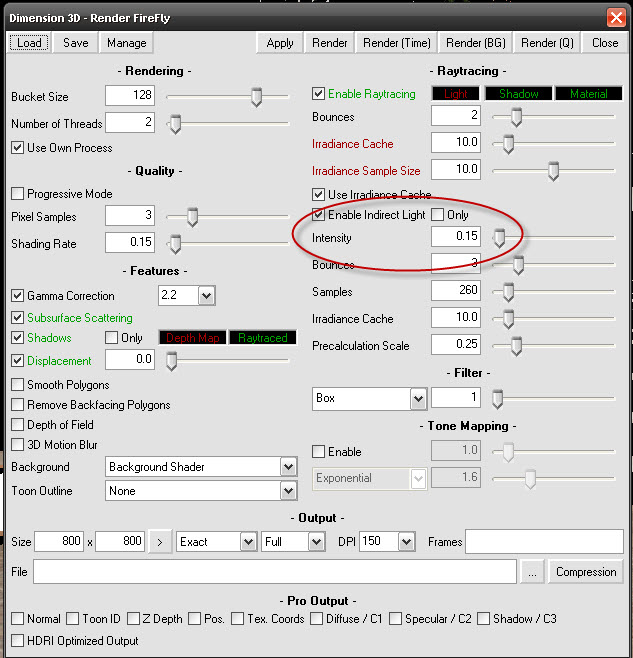
Task: Toggle Use Irradiance Cache checkbox
Action: pyautogui.click(x=318, y=195)
